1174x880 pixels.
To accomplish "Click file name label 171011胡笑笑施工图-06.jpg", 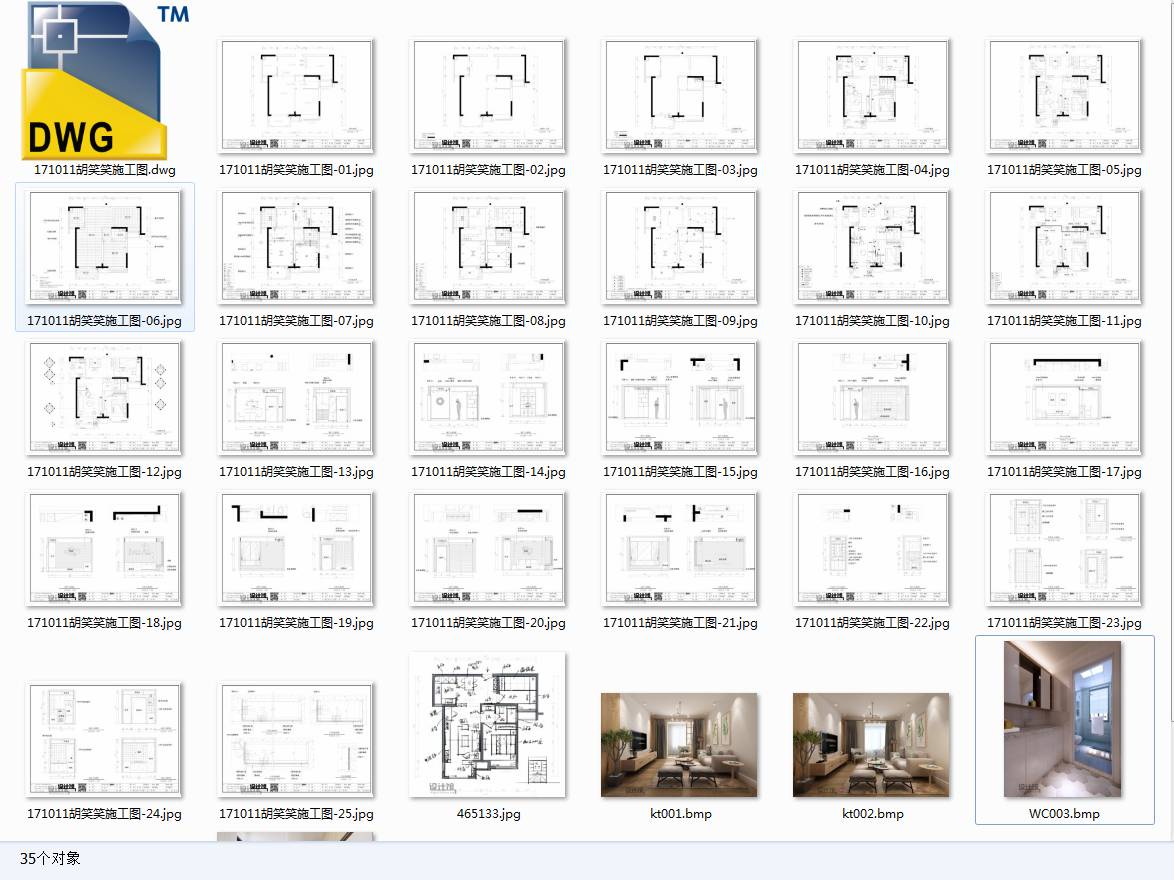I will [104, 321].
